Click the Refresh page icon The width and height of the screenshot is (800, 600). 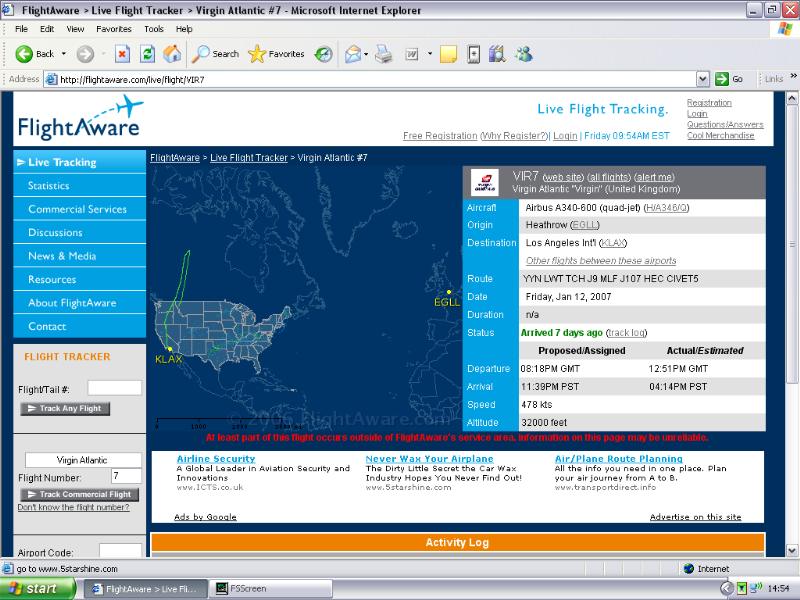click(148, 54)
